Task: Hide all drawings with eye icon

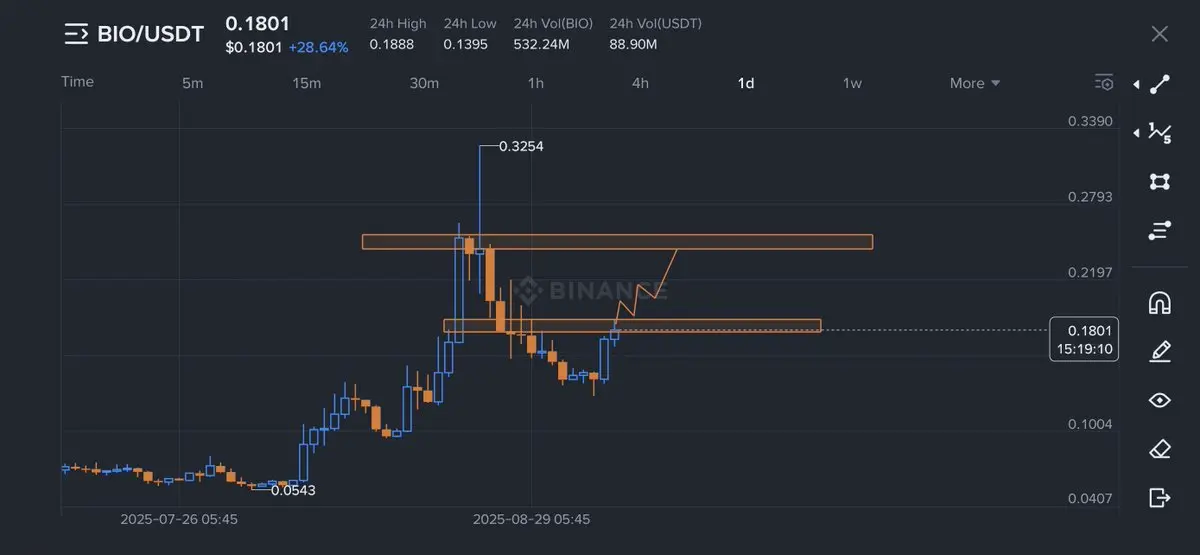Action: click(1160, 400)
